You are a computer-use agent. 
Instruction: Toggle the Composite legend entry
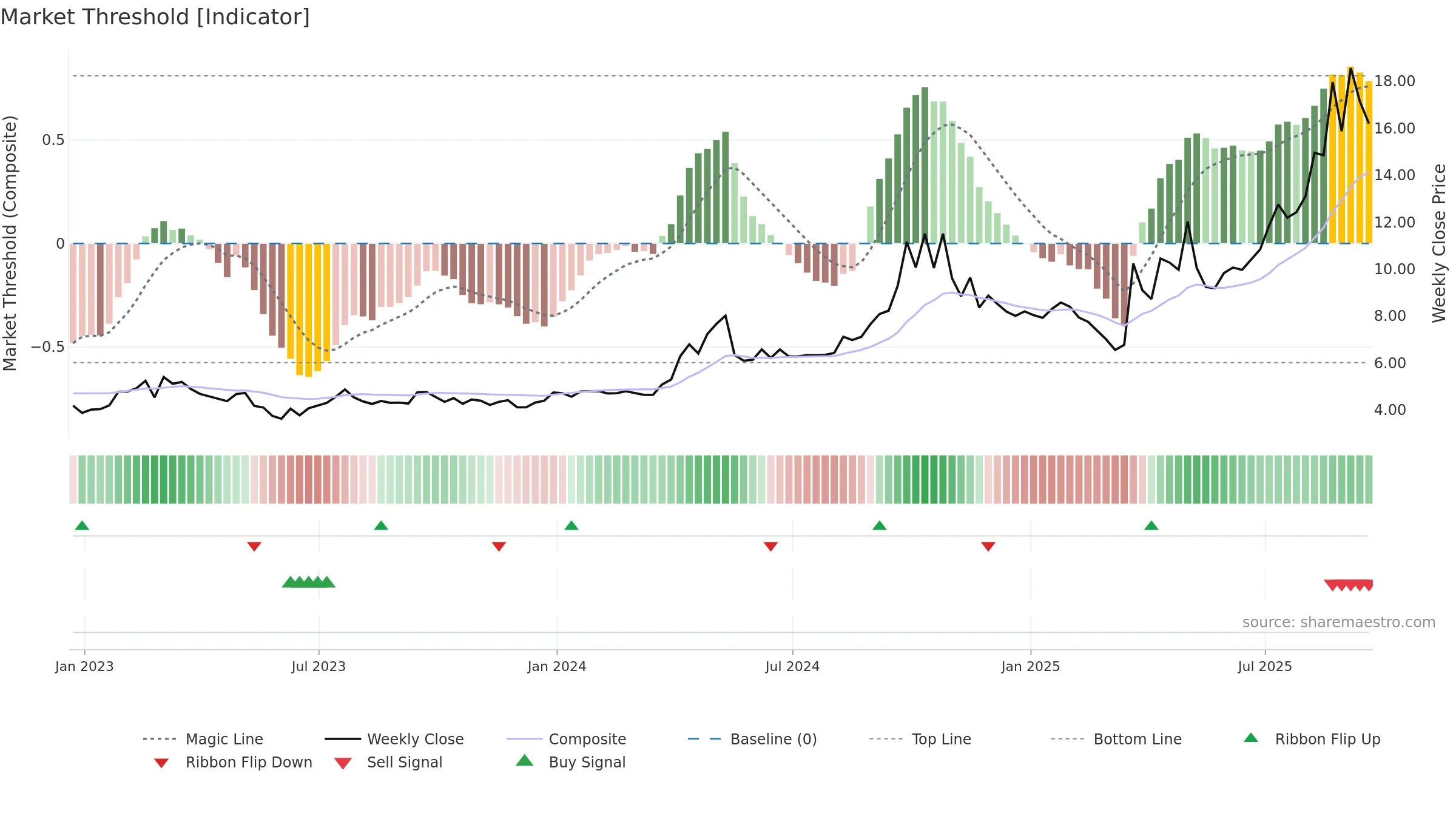567,739
